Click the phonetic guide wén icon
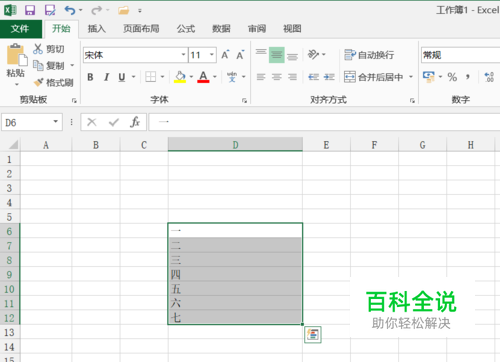500x362 pixels. pos(232,77)
